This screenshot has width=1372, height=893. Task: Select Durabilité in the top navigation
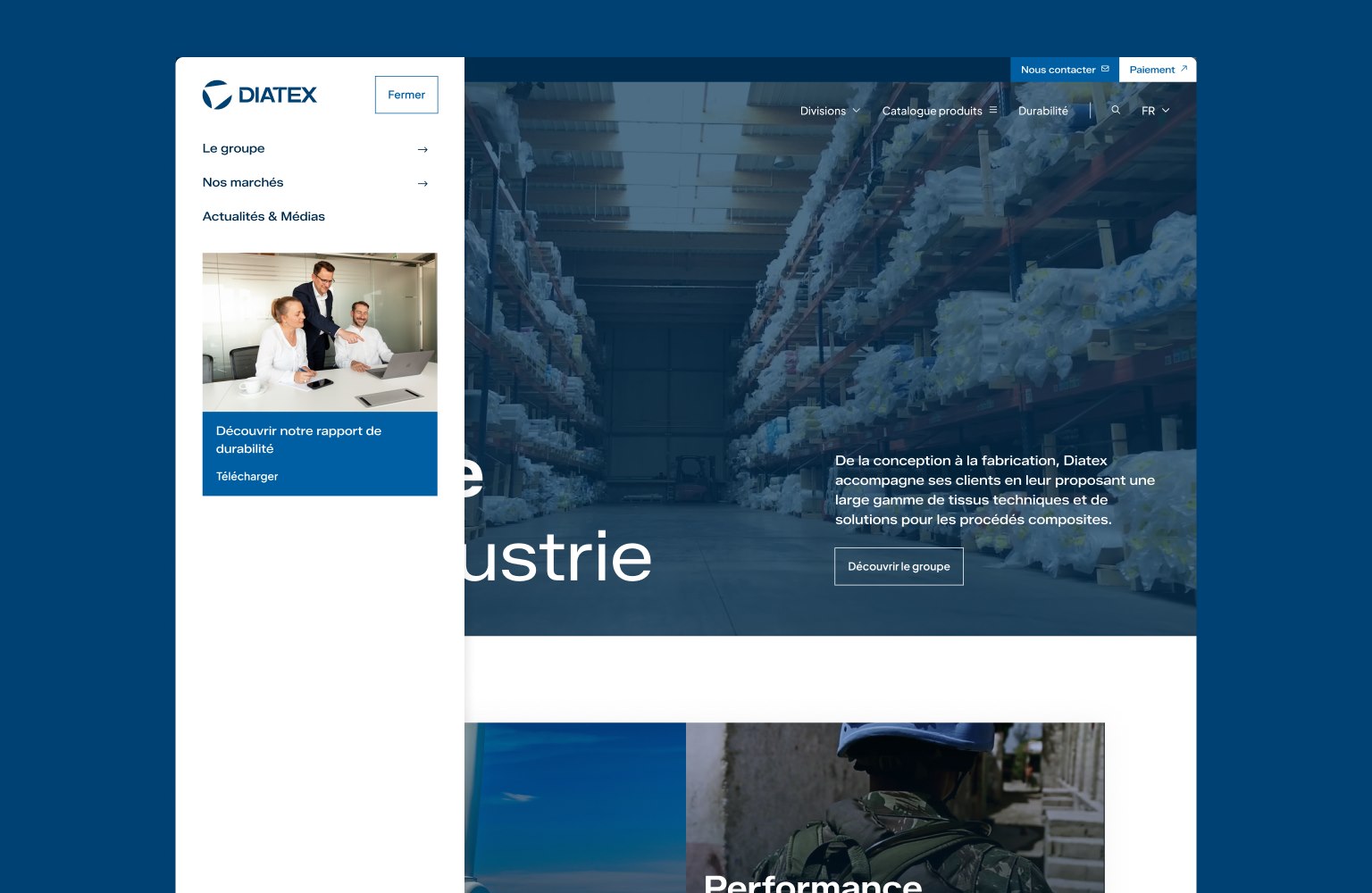1042,111
